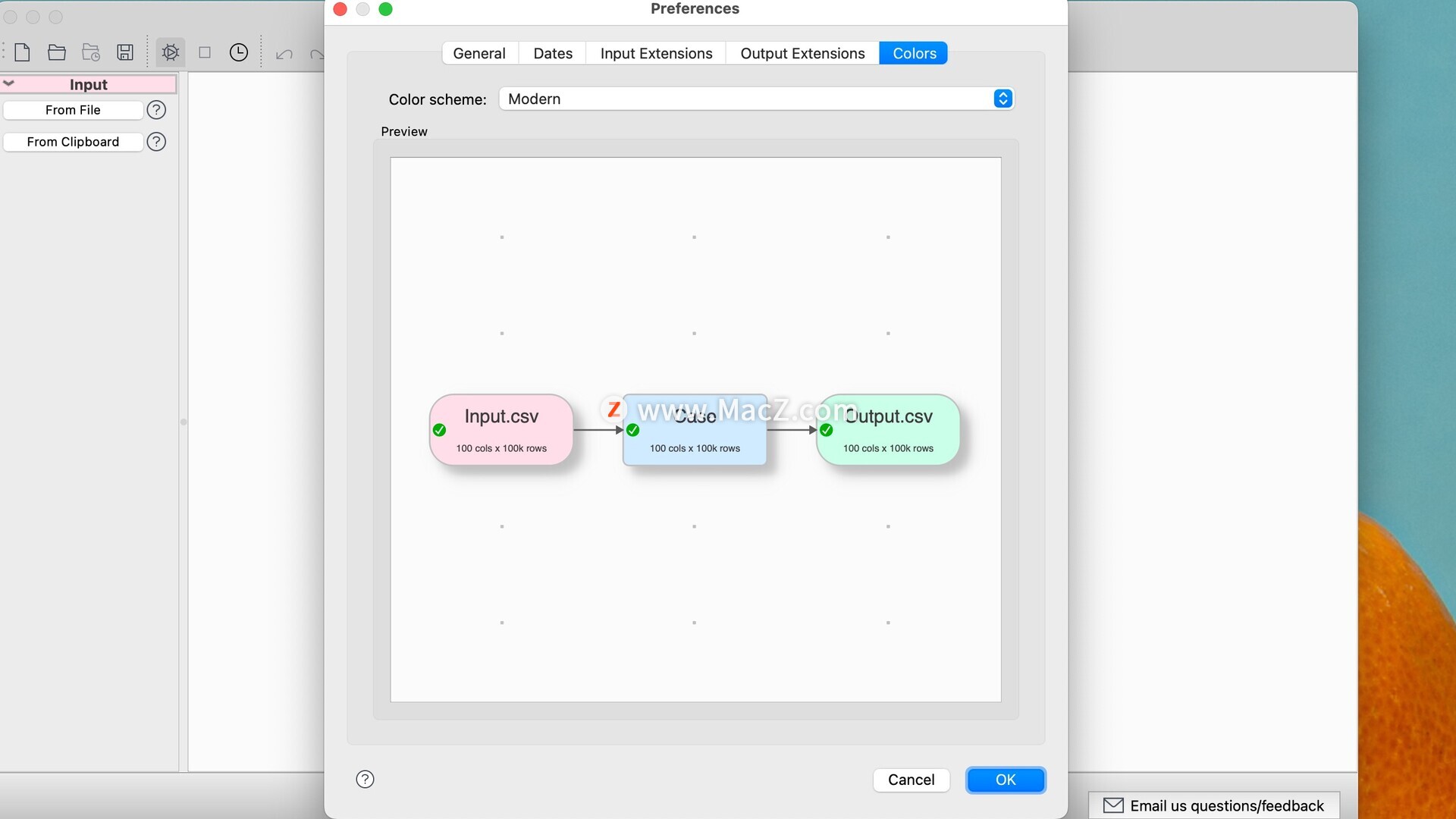
Task: Click the undo arrow icon
Action: click(x=284, y=54)
